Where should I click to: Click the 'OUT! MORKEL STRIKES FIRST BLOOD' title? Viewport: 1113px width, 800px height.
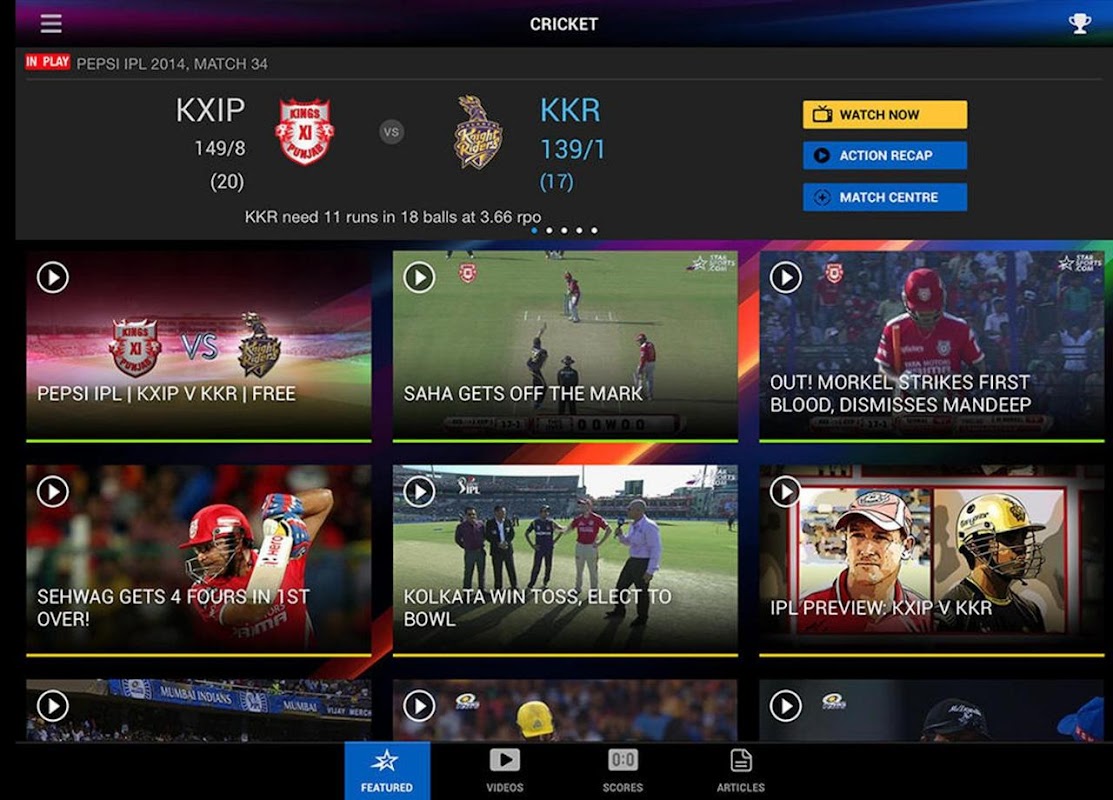901,393
